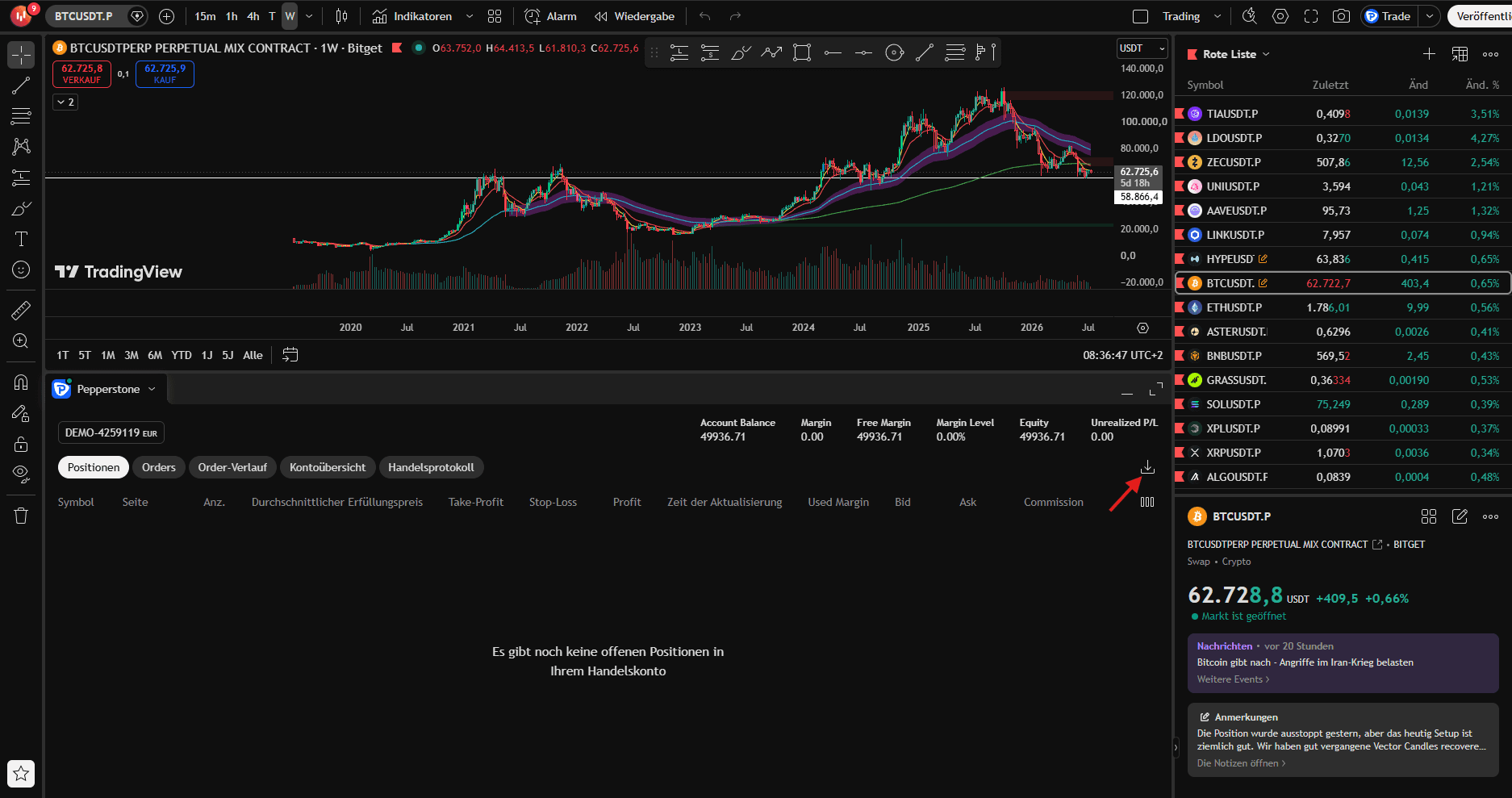
Task: Select the crosshair cursor tool
Action: 21,55
